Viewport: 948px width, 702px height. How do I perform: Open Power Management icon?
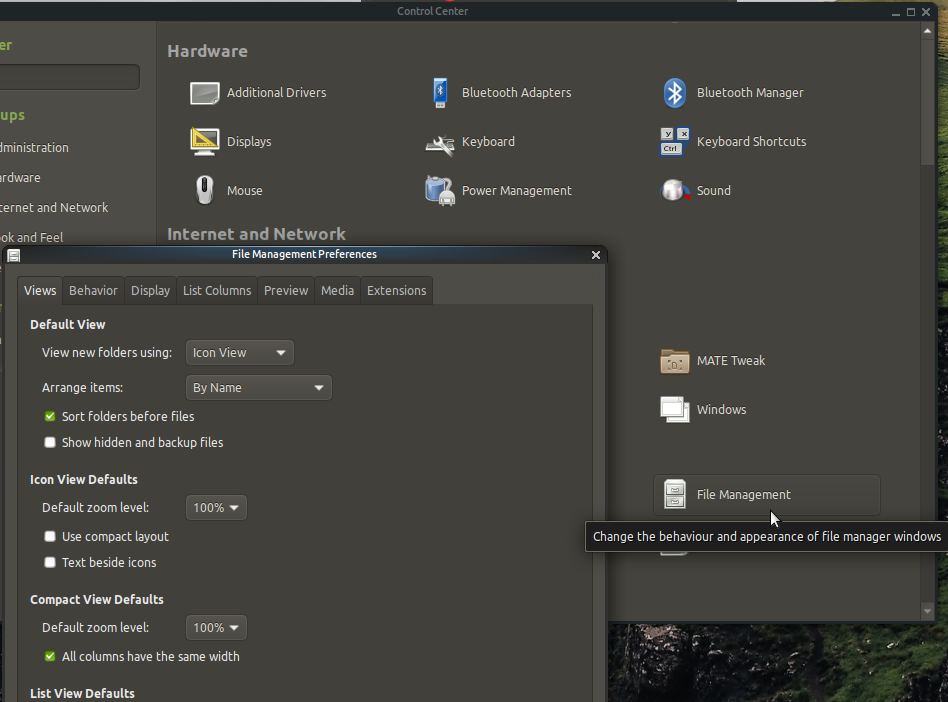click(x=440, y=191)
